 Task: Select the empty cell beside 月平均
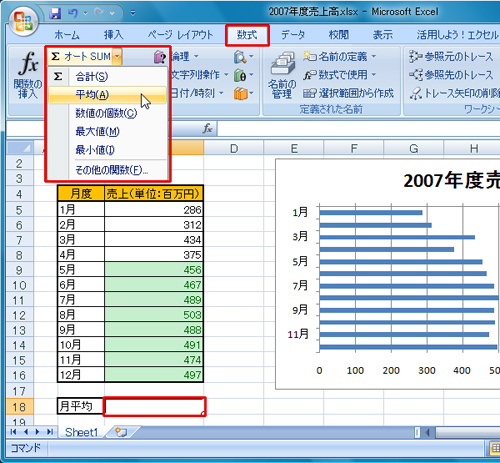click(154, 406)
